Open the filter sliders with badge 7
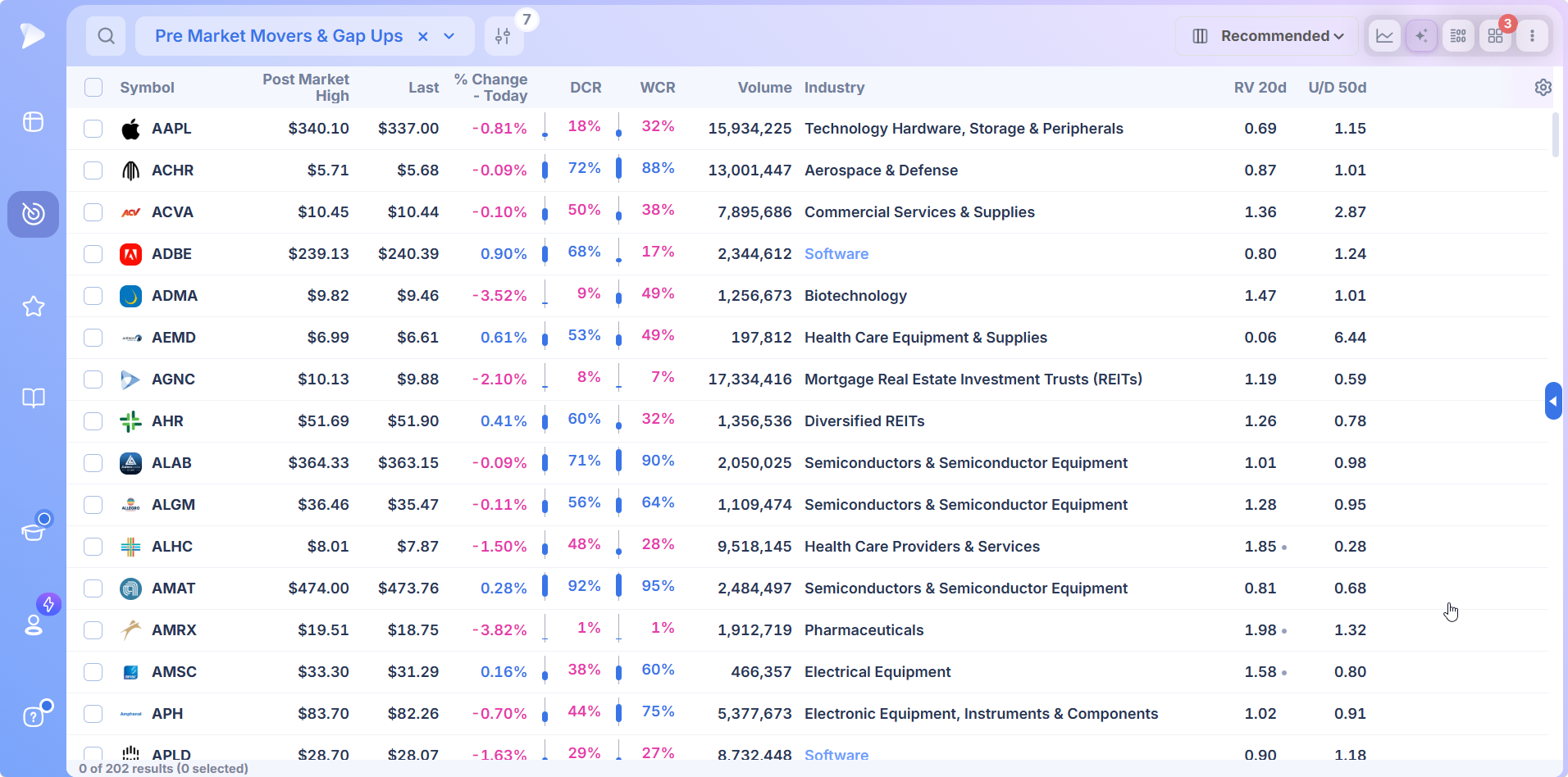This screenshot has width=1568, height=777. (504, 36)
